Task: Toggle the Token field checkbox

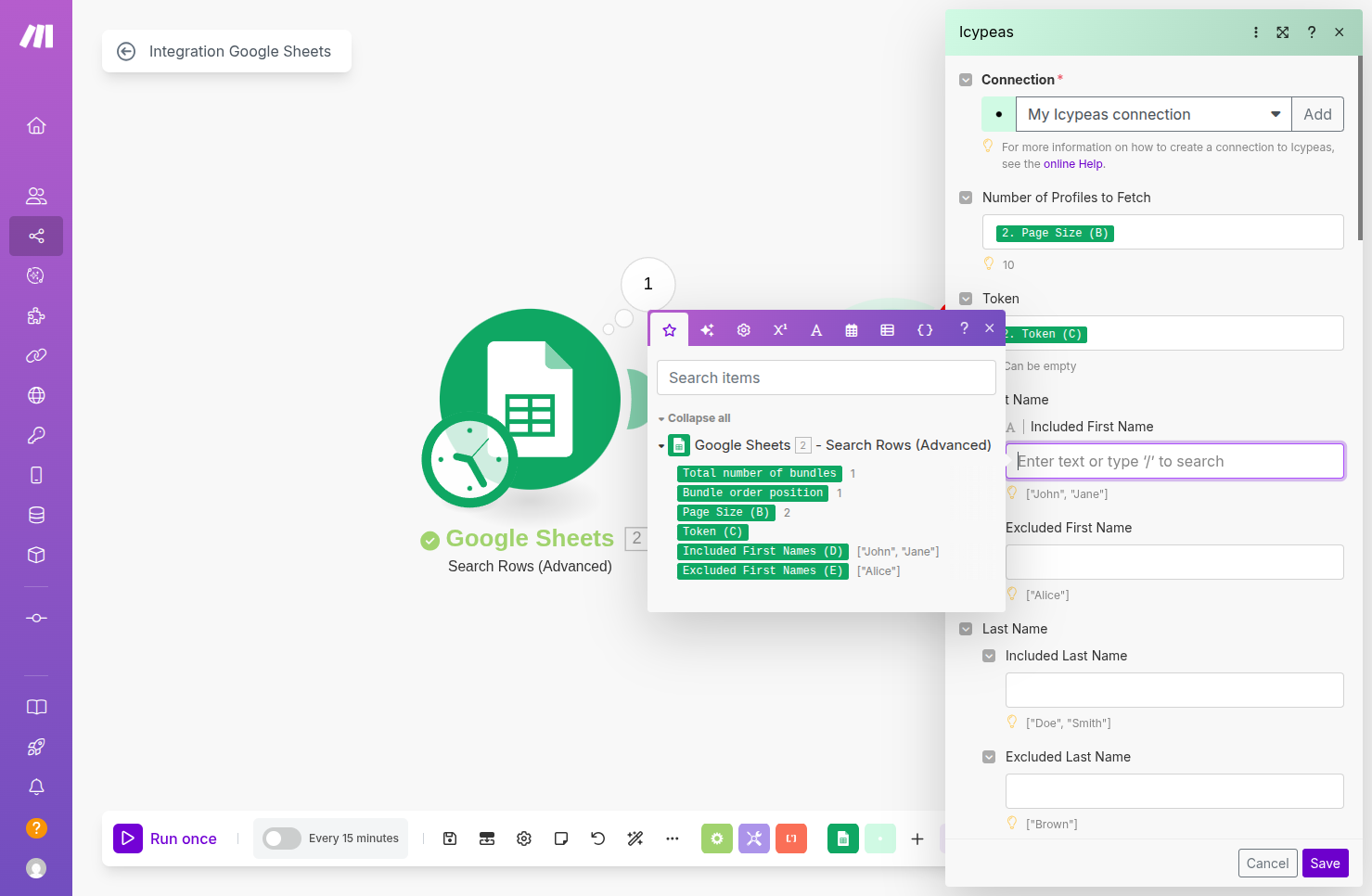Action: (966, 299)
